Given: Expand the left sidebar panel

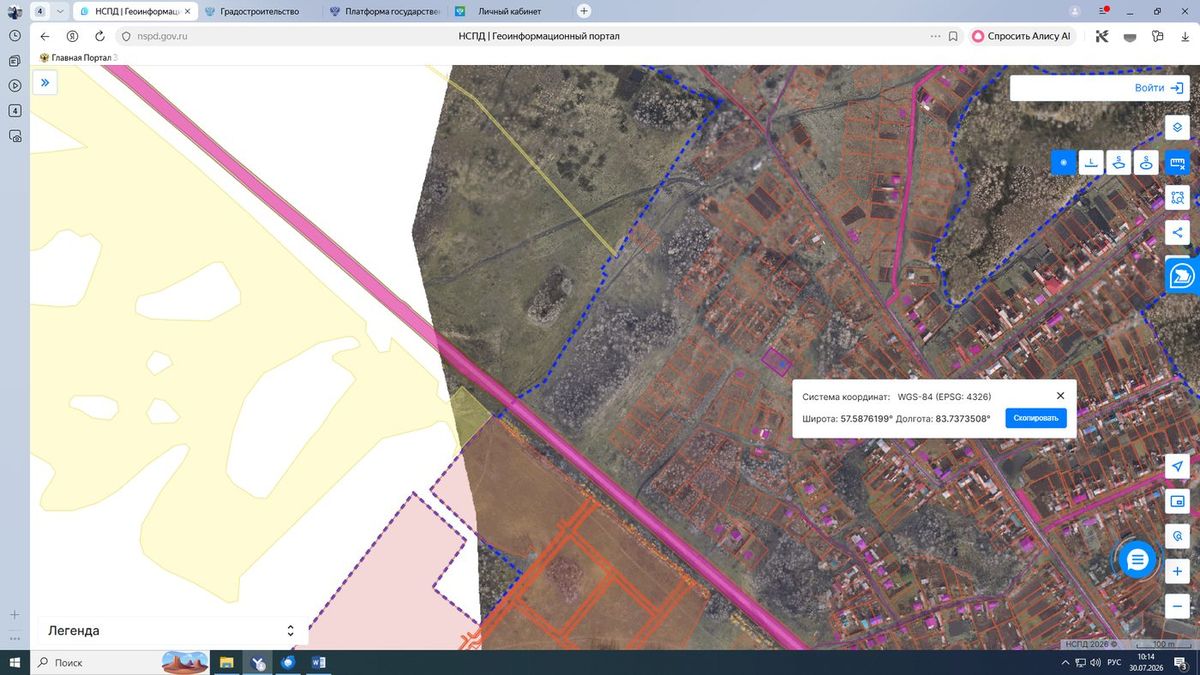Looking at the screenshot, I should (x=45, y=83).
